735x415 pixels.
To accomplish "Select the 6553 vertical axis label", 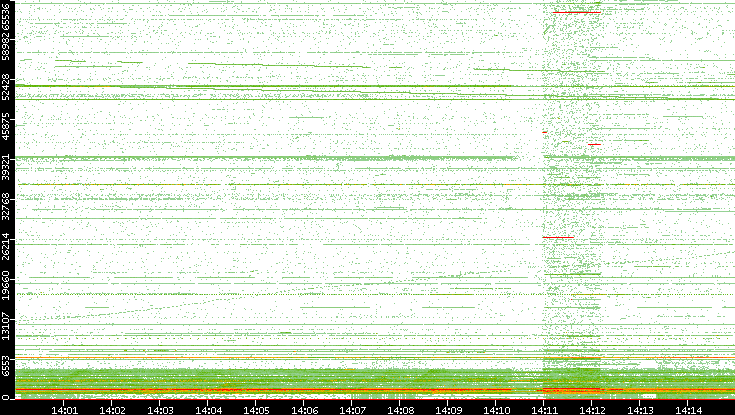I will pyautogui.click(x=7, y=365).
